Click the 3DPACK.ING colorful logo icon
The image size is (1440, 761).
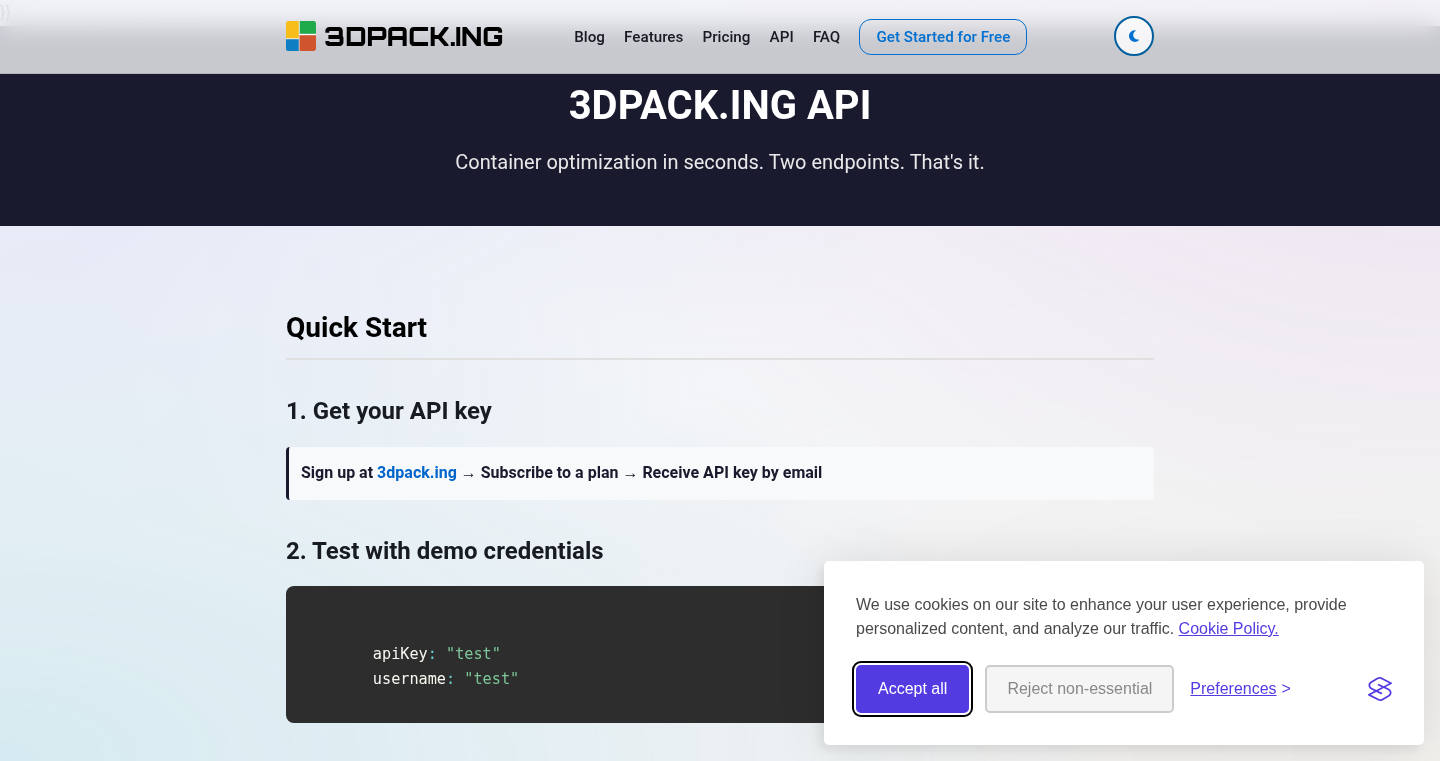[301, 36]
